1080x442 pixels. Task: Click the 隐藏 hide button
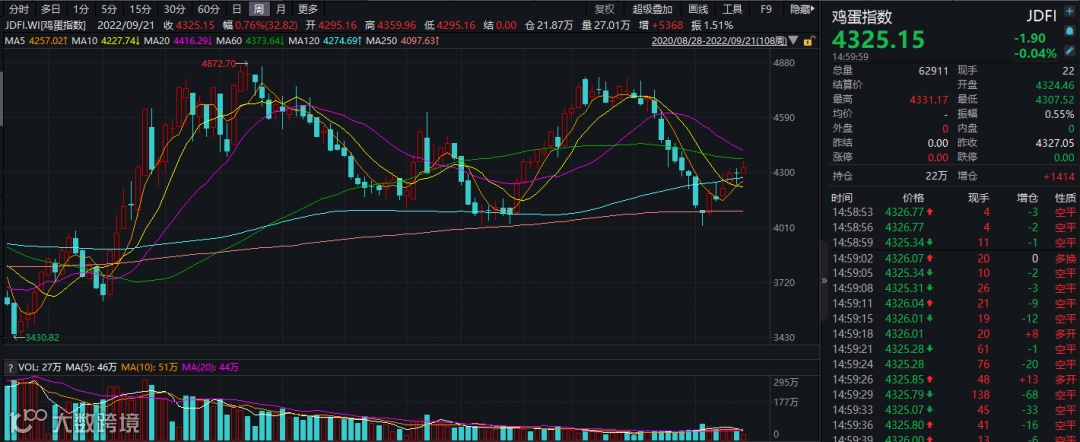click(x=800, y=9)
